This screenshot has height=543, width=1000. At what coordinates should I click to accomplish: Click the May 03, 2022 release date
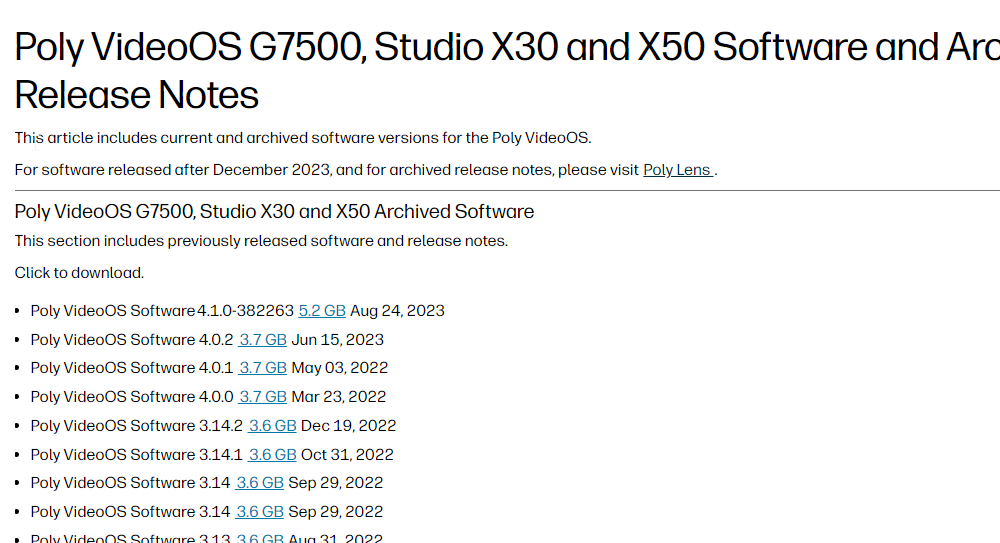coord(340,368)
